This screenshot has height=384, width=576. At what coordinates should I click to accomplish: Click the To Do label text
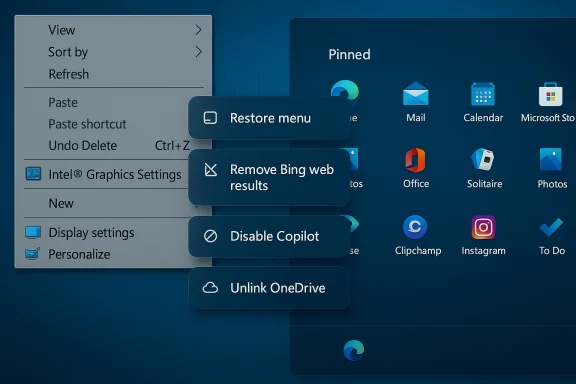point(552,251)
